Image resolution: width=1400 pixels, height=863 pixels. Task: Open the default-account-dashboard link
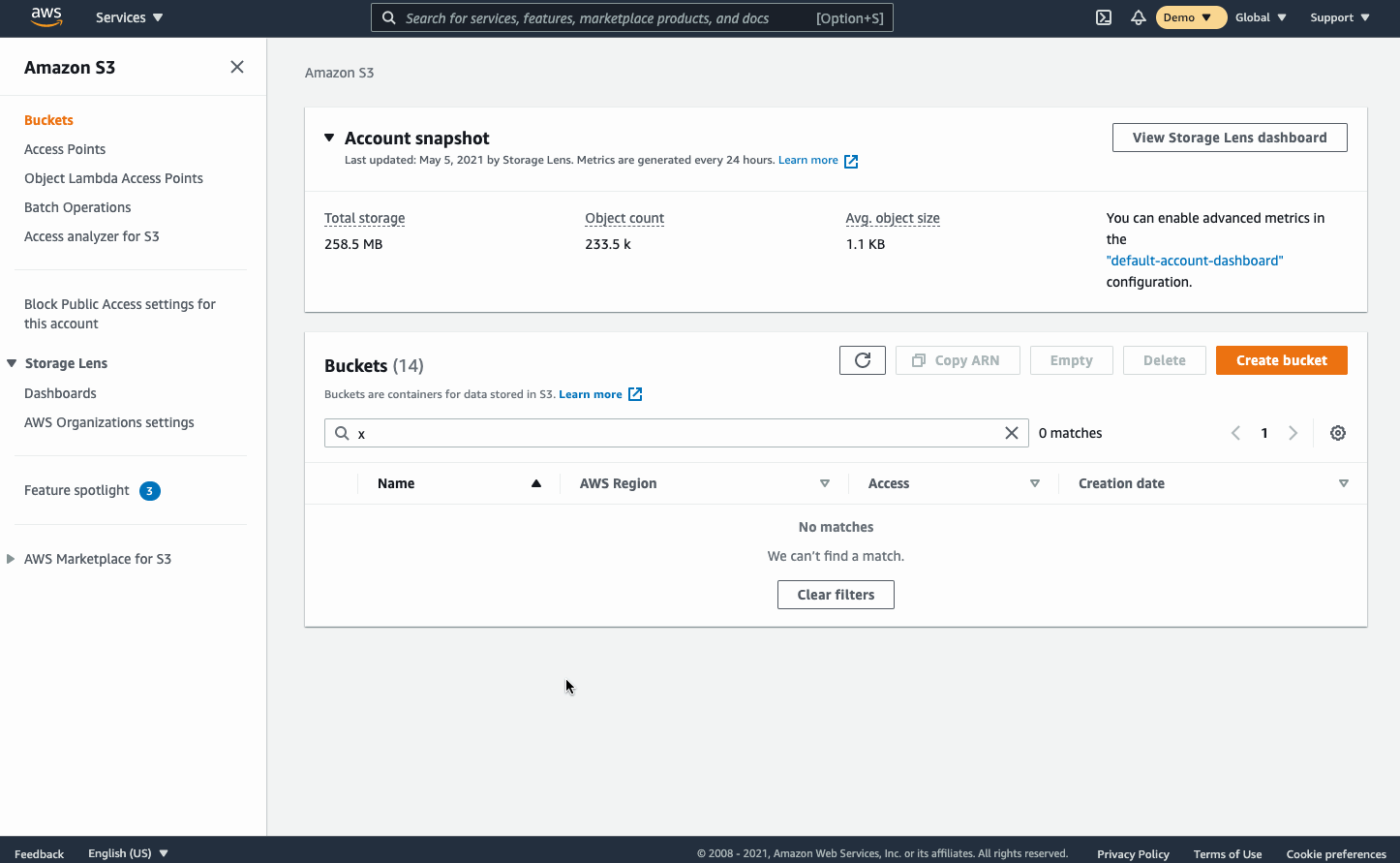pos(1195,260)
